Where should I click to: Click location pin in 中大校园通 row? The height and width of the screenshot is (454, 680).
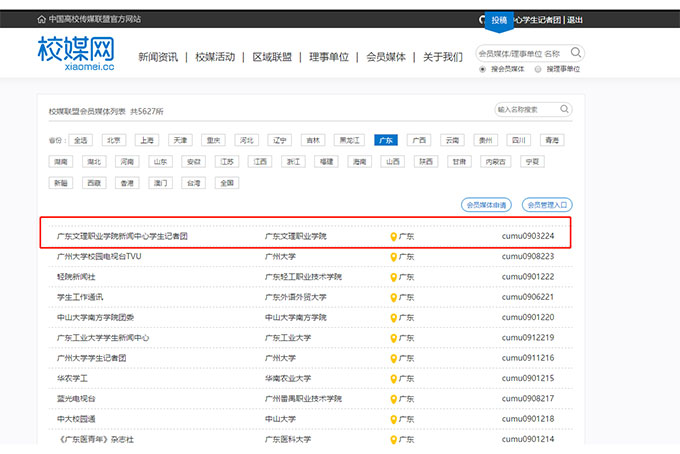point(393,418)
